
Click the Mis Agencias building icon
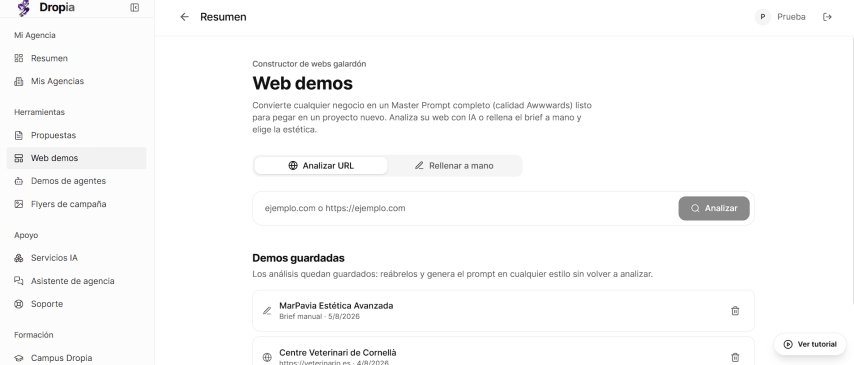(x=19, y=81)
